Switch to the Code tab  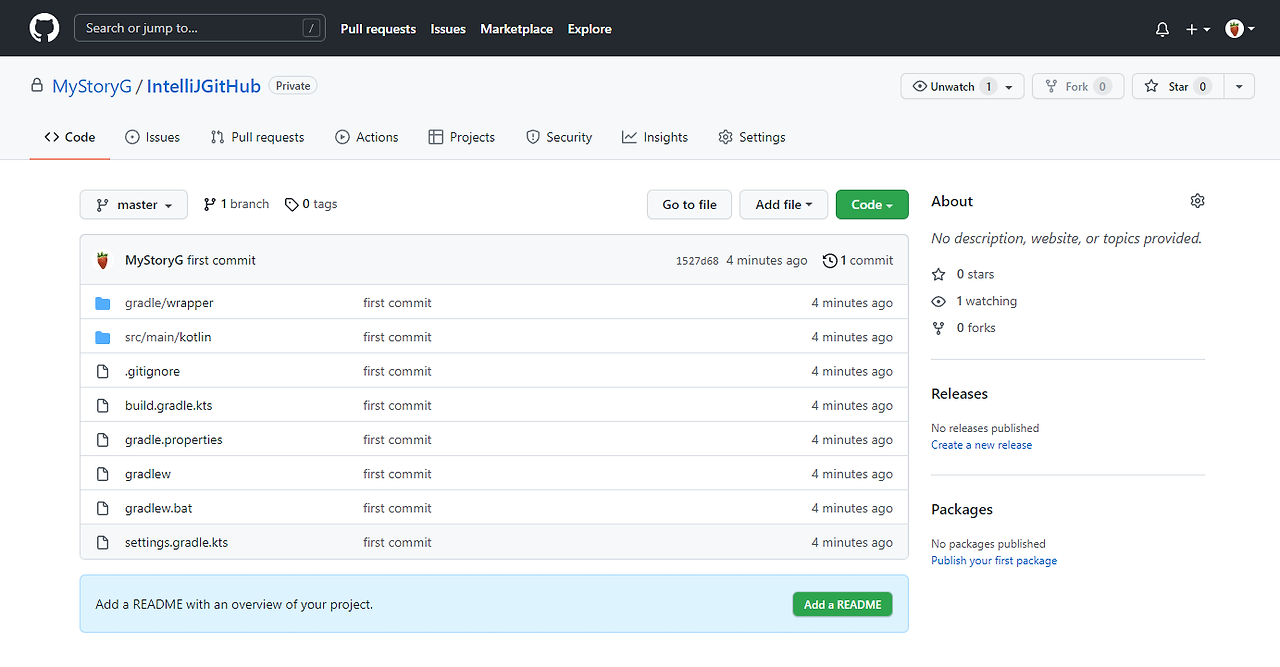(x=70, y=137)
